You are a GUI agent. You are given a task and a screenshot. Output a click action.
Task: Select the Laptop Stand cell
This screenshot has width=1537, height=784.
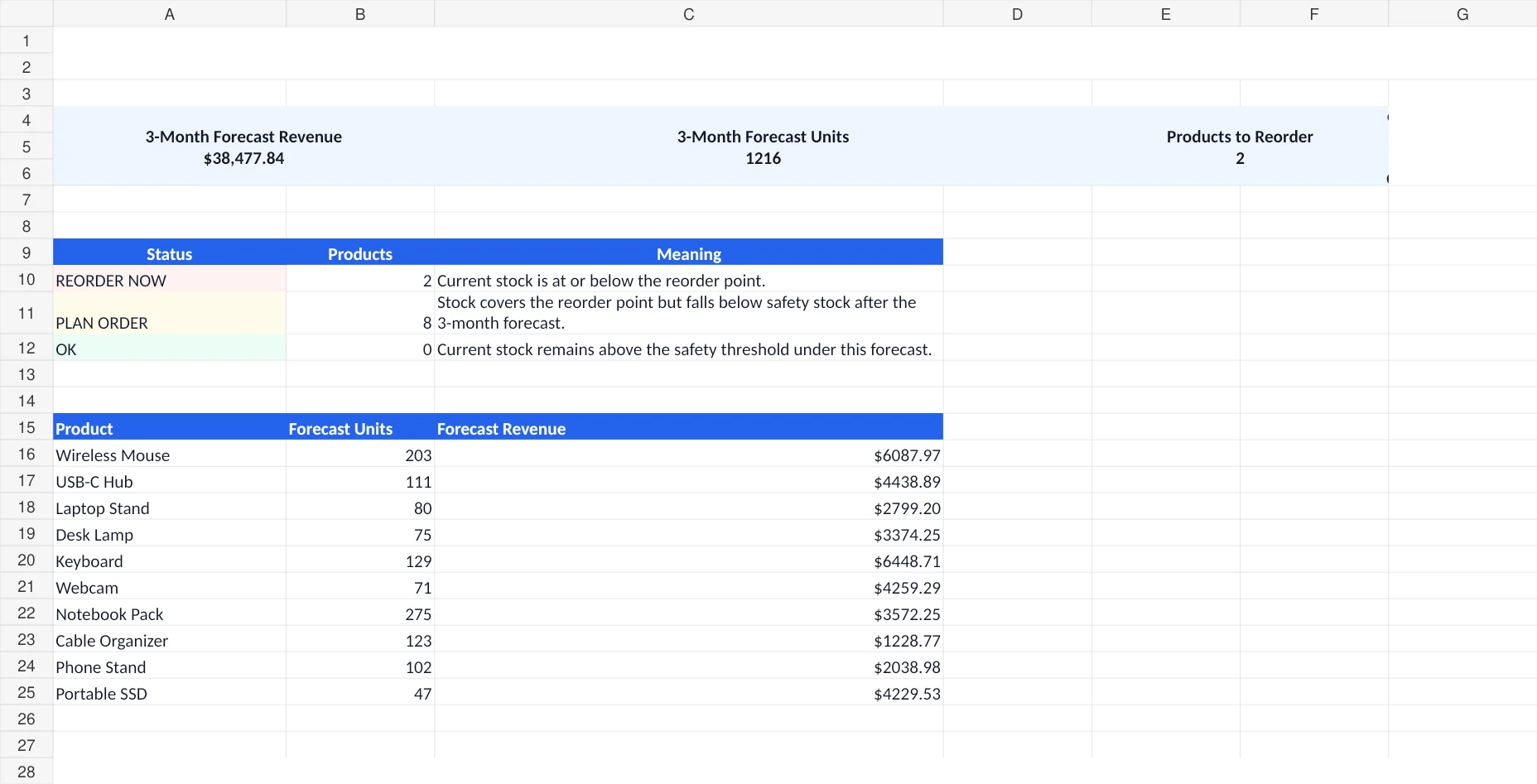(x=169, y=507)
